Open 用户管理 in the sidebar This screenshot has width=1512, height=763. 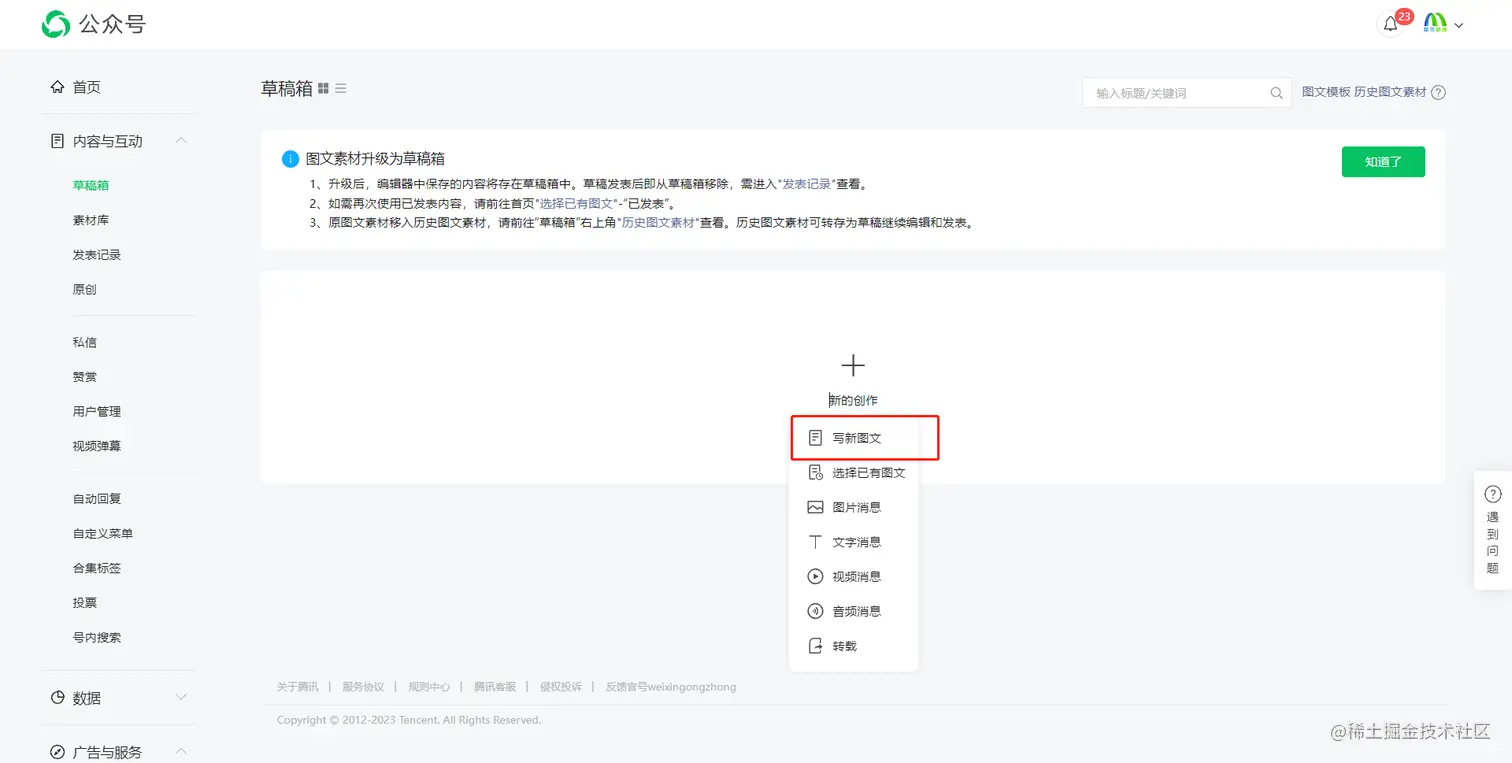[97, 411]
